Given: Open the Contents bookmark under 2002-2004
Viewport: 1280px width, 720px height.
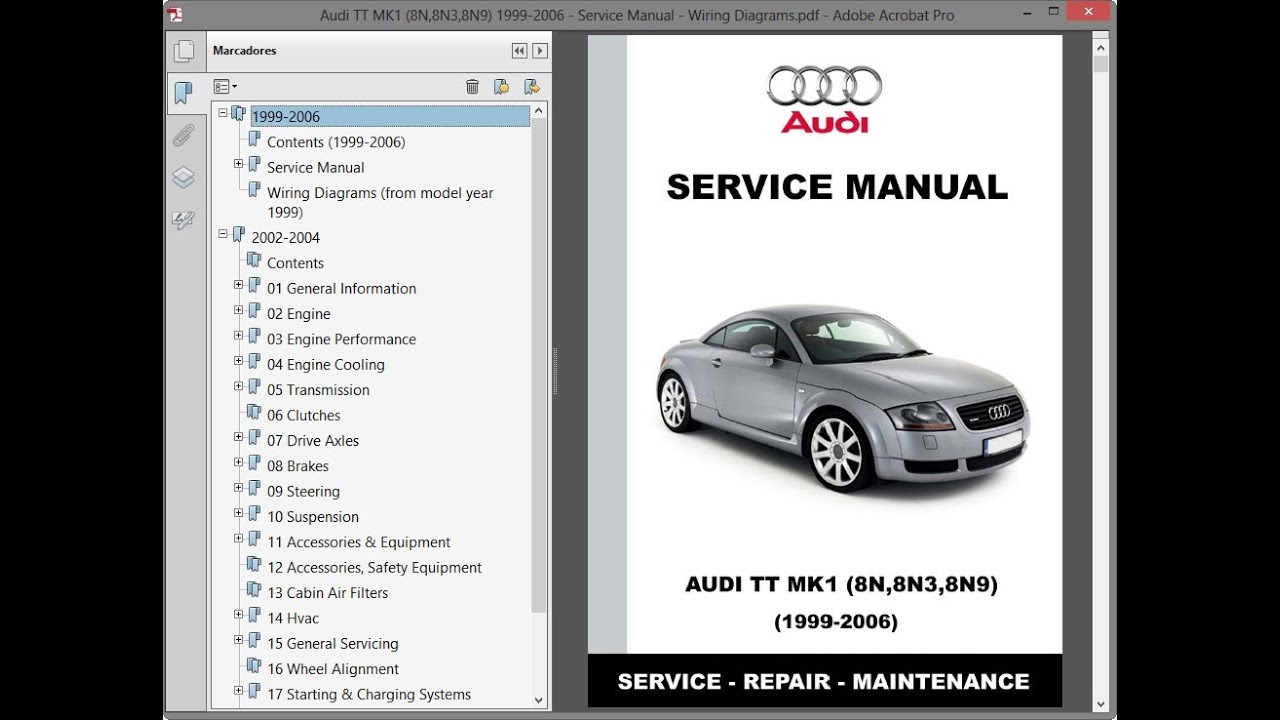Looking at the screenshot, I should (295, 263).
